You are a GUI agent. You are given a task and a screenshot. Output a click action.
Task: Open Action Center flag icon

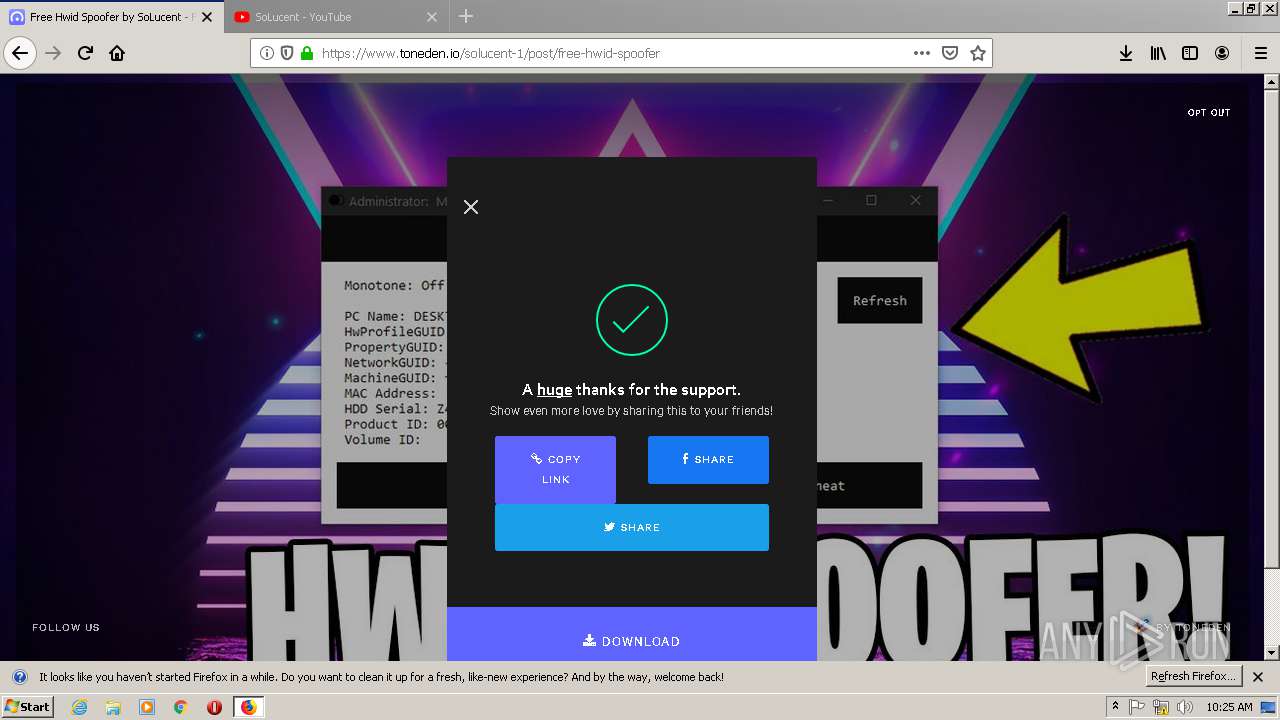point(1137,707)
